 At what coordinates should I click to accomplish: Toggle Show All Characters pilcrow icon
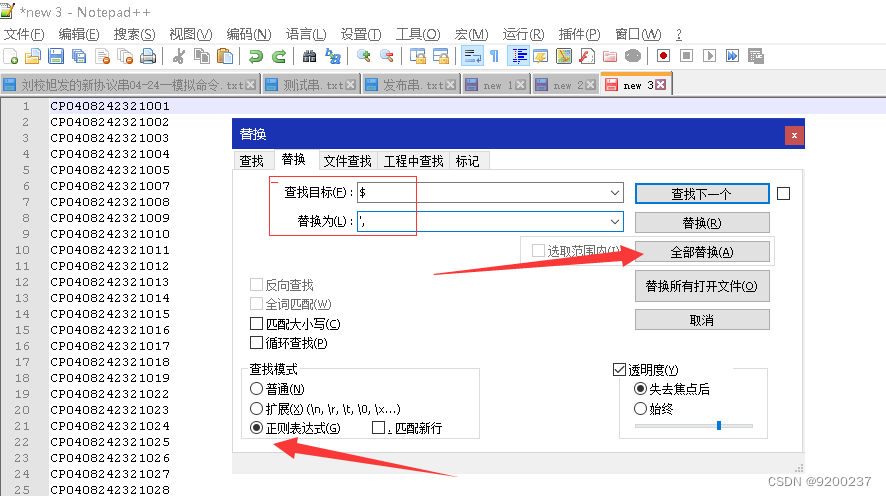(x=494, y=56)
